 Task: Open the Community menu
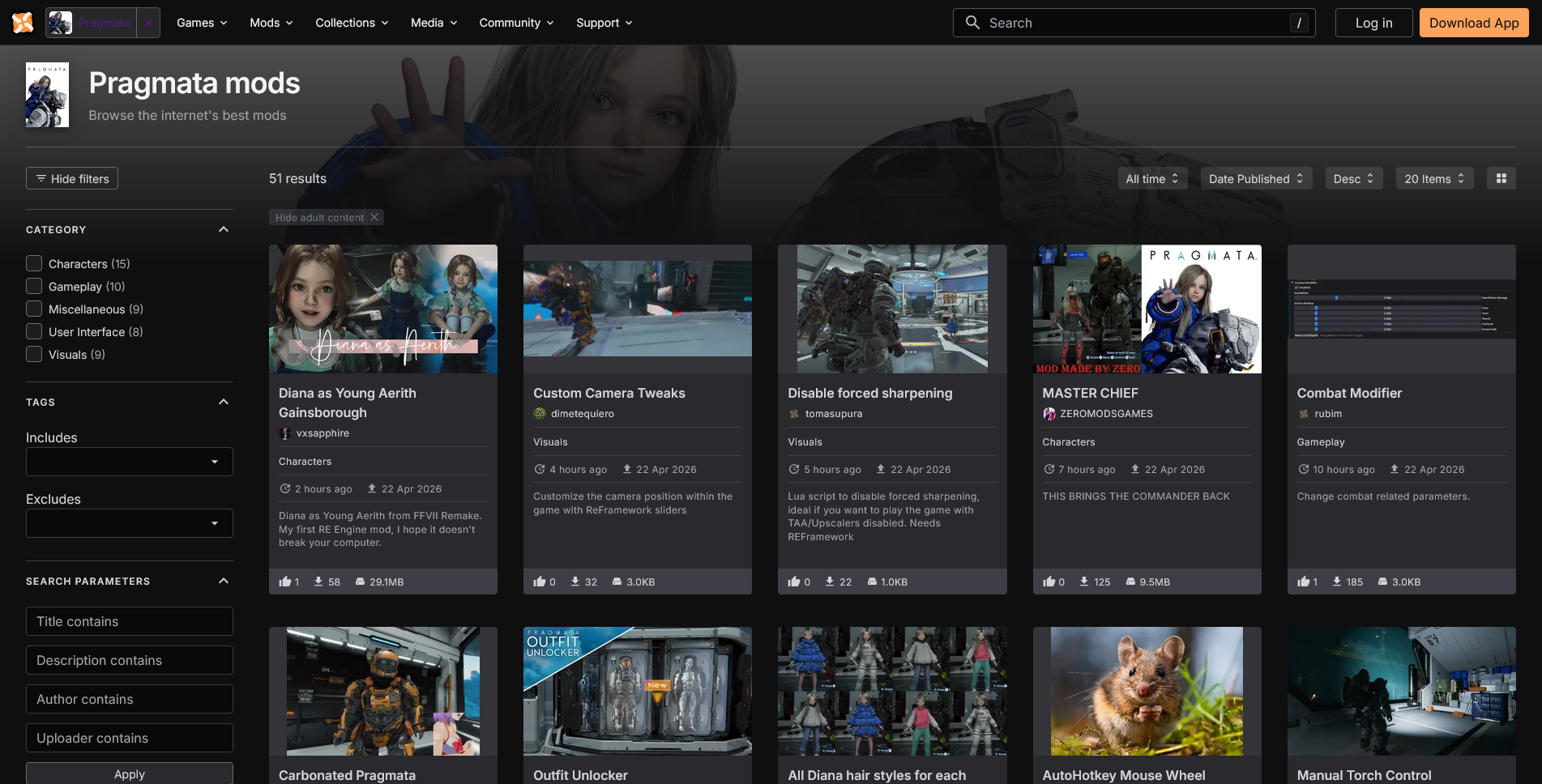pos(516,23)
